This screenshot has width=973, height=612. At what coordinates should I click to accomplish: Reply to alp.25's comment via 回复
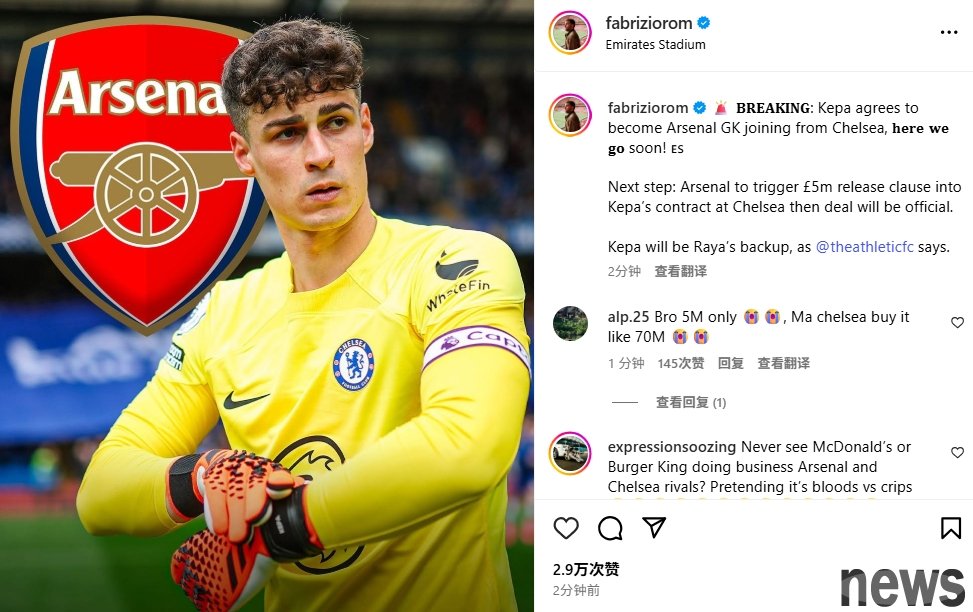coord(730,363)
